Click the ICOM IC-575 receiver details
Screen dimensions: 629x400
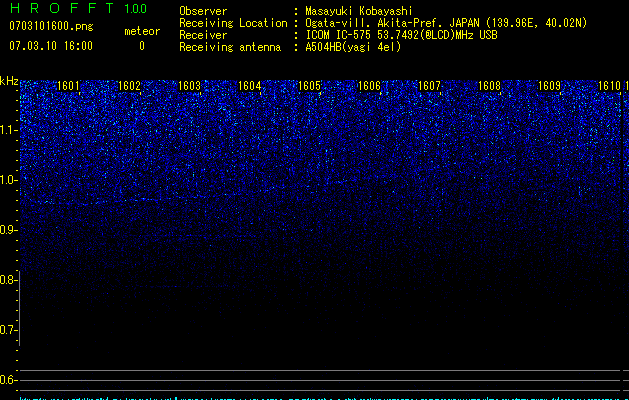click(x=401, y=35)
